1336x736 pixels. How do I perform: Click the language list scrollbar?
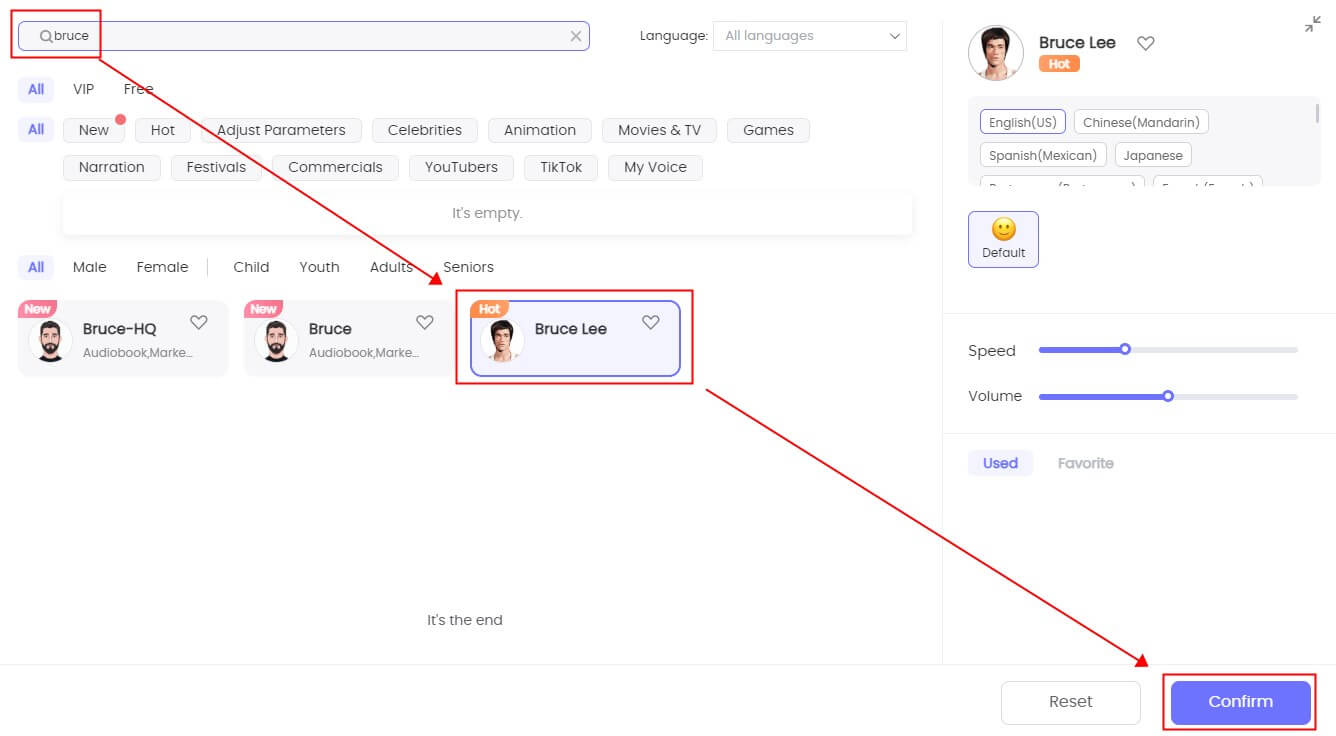pos(1318,112)
